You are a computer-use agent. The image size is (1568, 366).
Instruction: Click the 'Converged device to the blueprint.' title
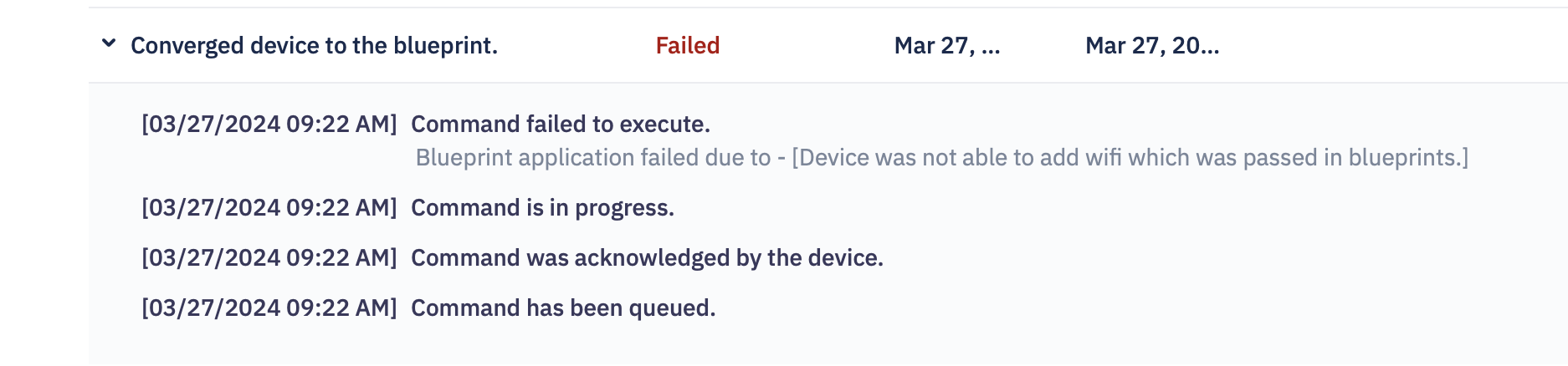coord(315,45)
